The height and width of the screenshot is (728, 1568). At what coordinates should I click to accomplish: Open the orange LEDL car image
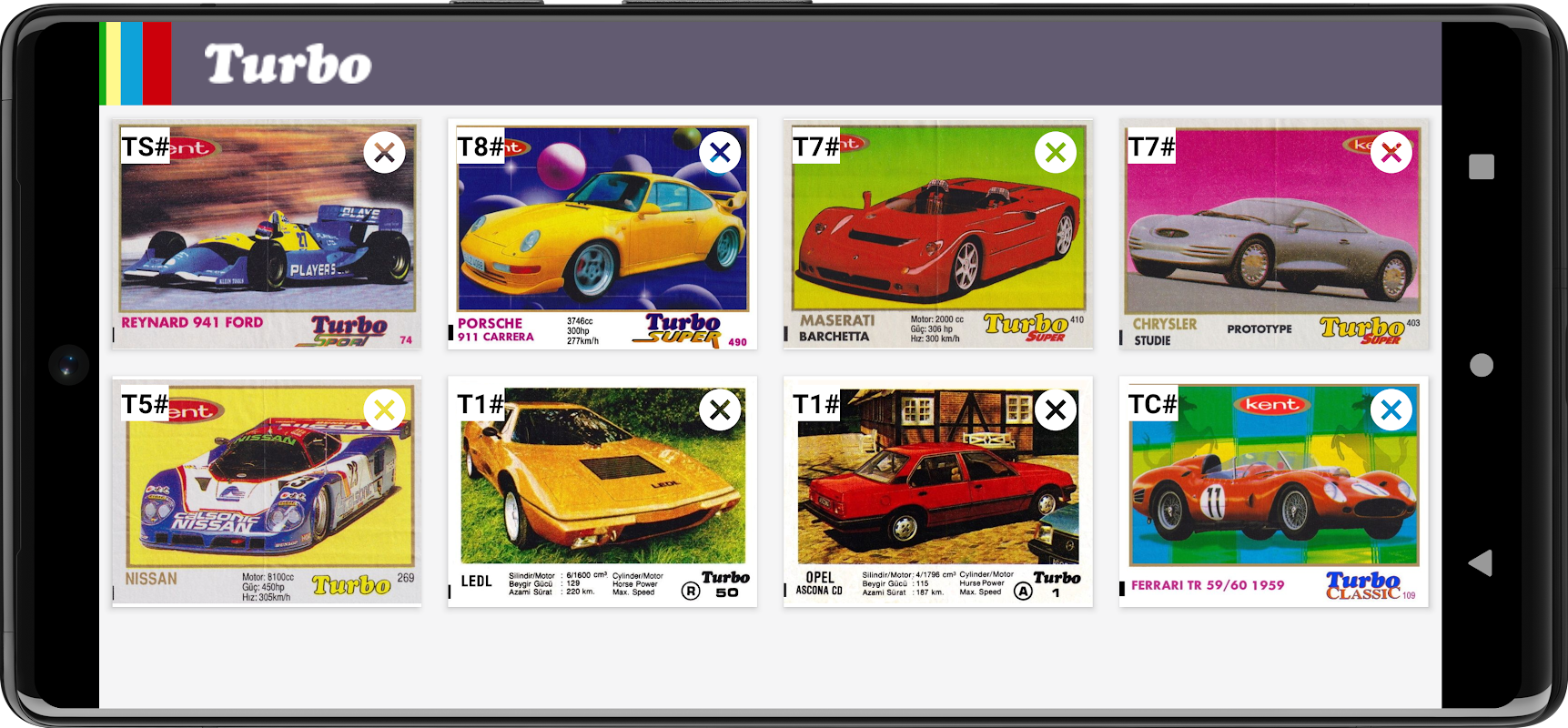(x=602, y=491)
